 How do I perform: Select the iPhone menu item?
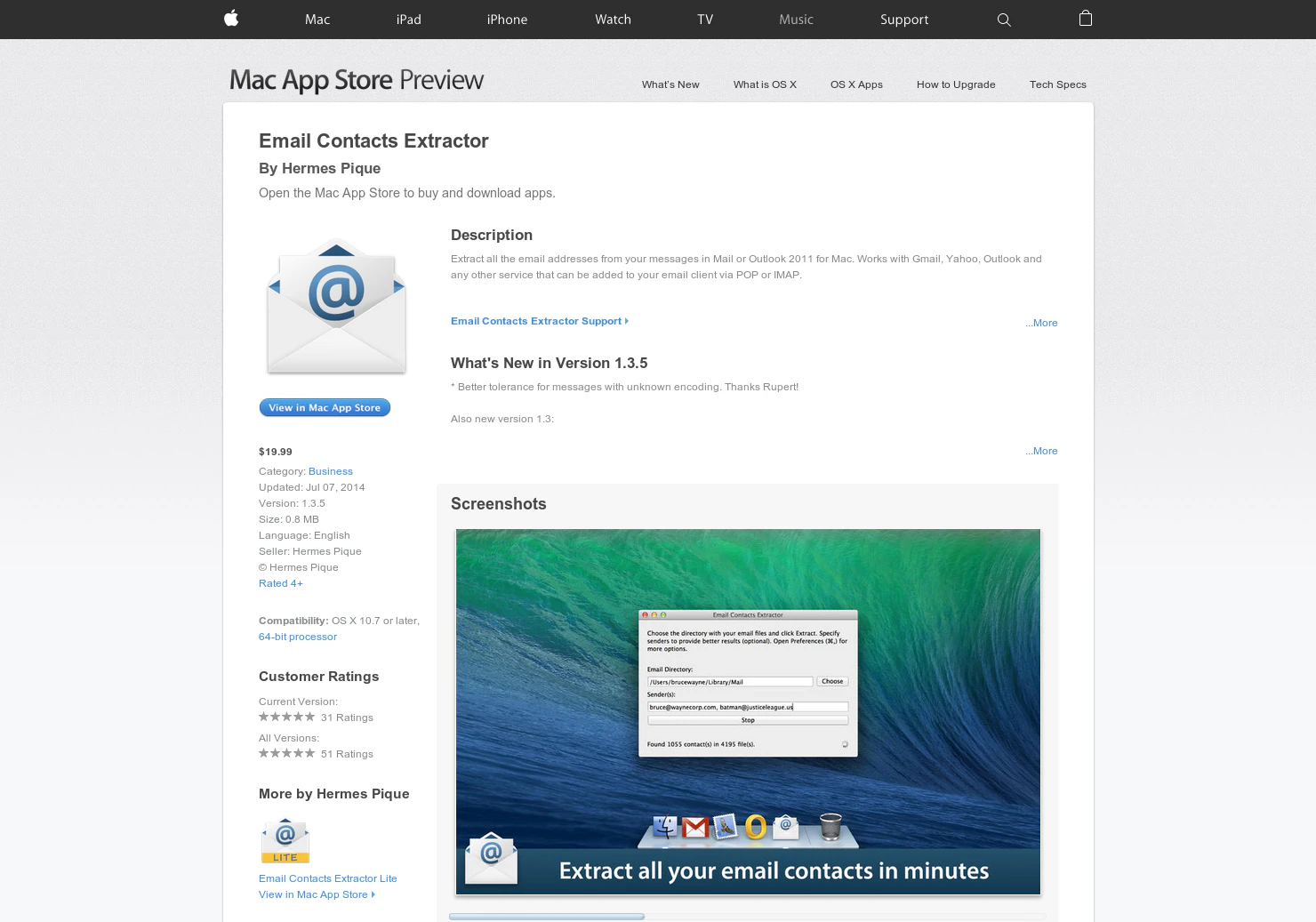507,20
